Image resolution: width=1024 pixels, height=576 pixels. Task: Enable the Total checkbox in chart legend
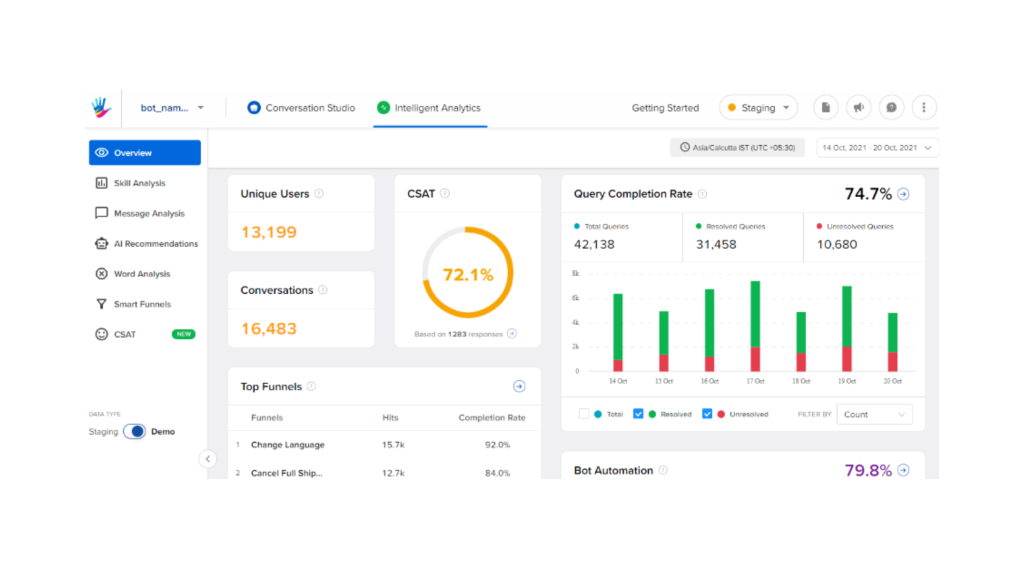(x=584, y=414)
